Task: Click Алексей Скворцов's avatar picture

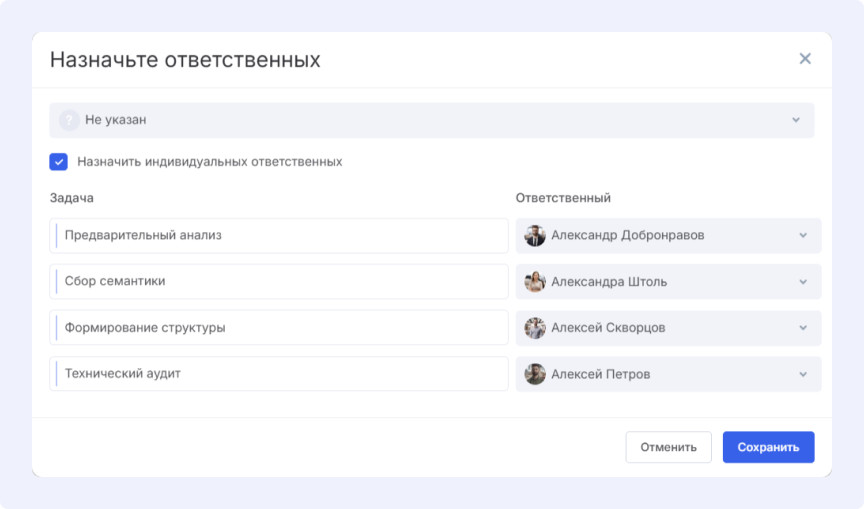Action: point(535,328)
